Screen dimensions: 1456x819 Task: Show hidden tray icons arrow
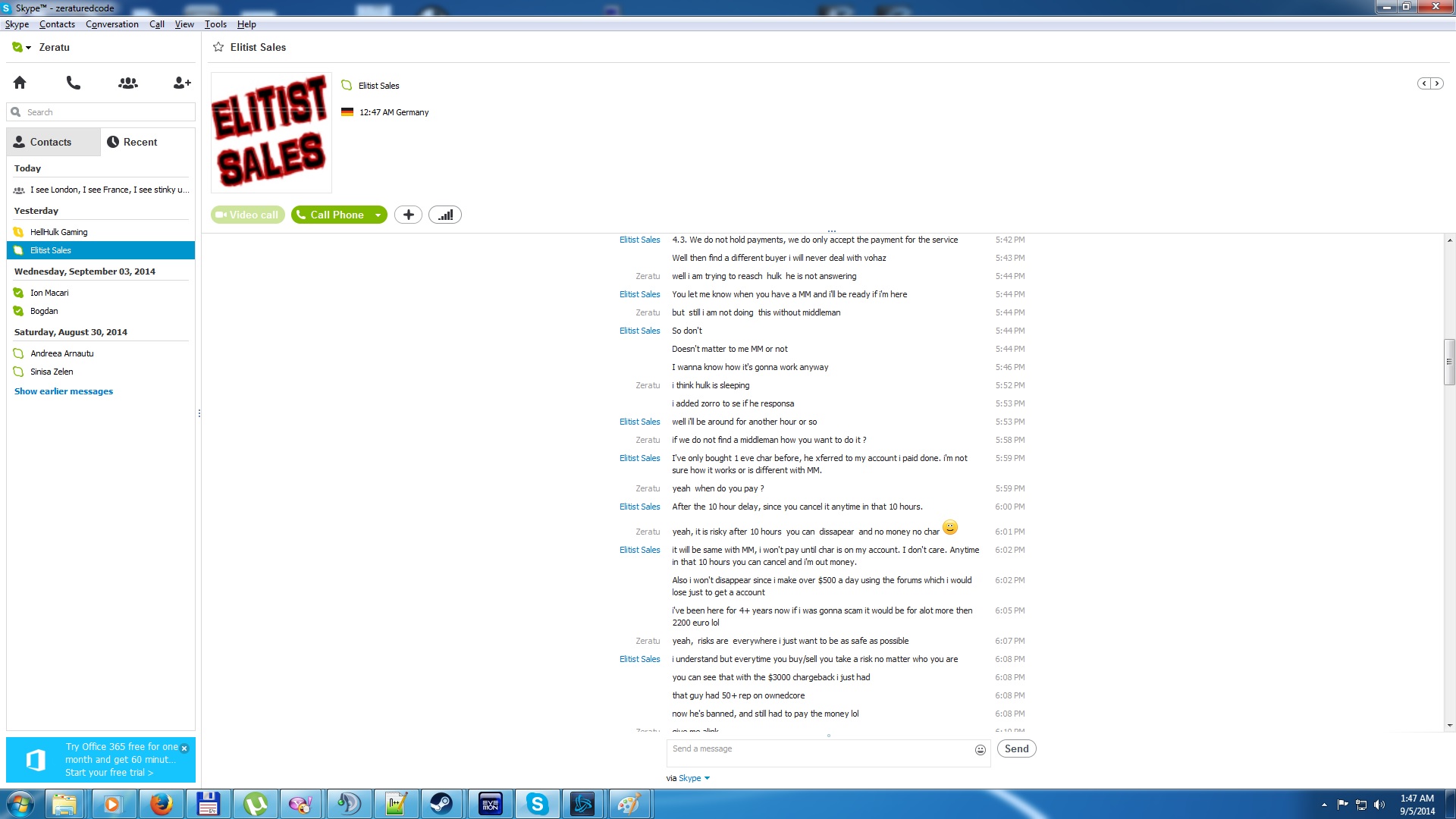[1324, 805]
